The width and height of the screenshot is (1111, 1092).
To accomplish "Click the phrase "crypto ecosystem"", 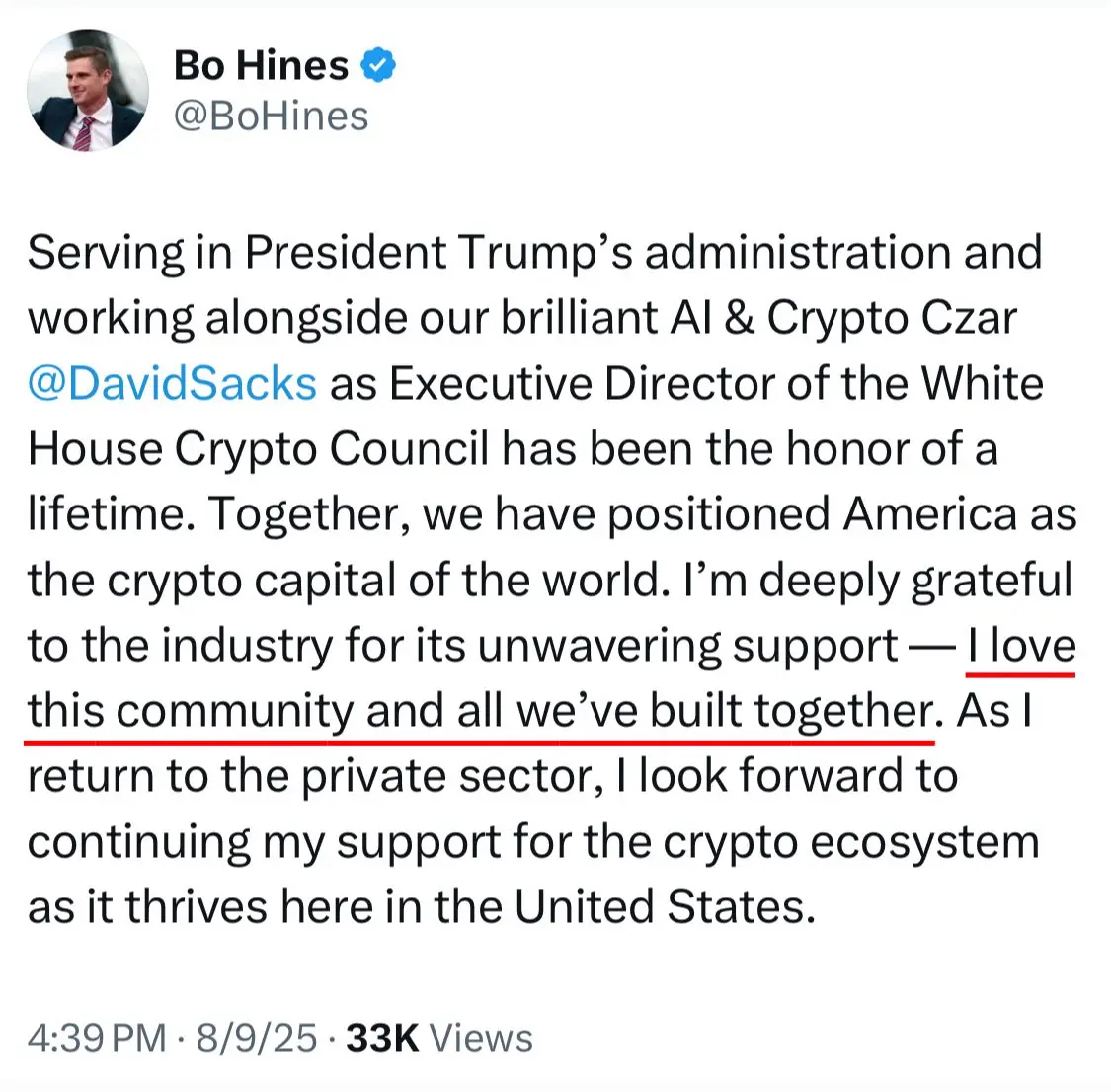I will (851, 842).
